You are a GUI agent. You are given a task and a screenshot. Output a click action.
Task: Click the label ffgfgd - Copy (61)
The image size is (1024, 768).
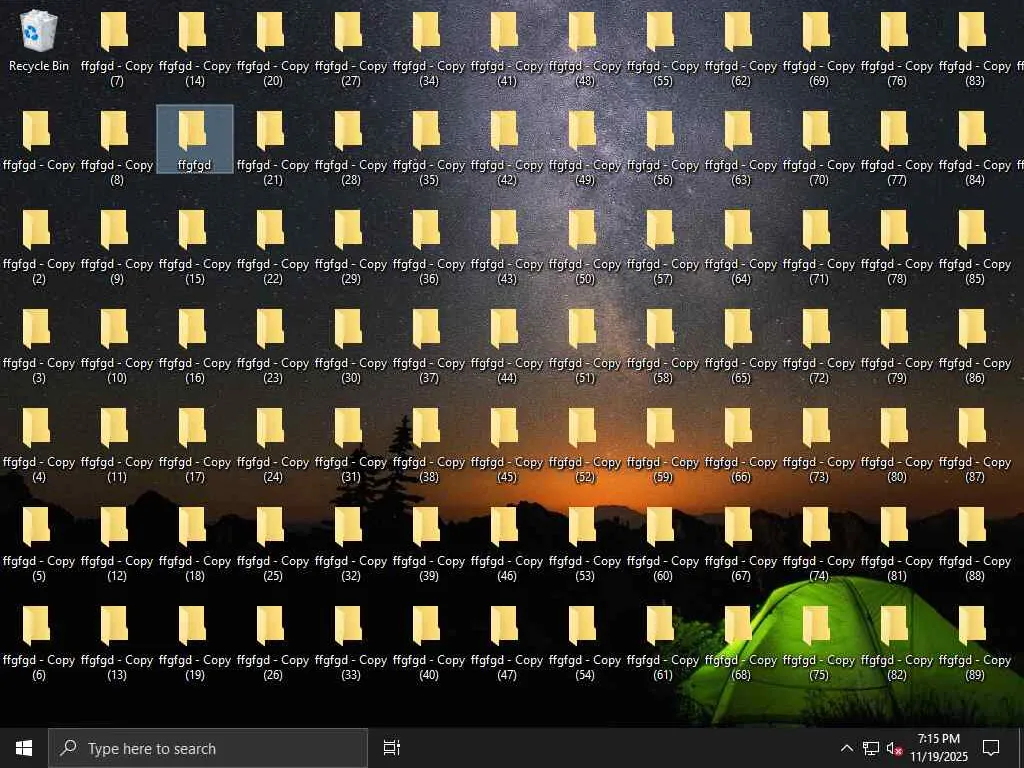663,667
